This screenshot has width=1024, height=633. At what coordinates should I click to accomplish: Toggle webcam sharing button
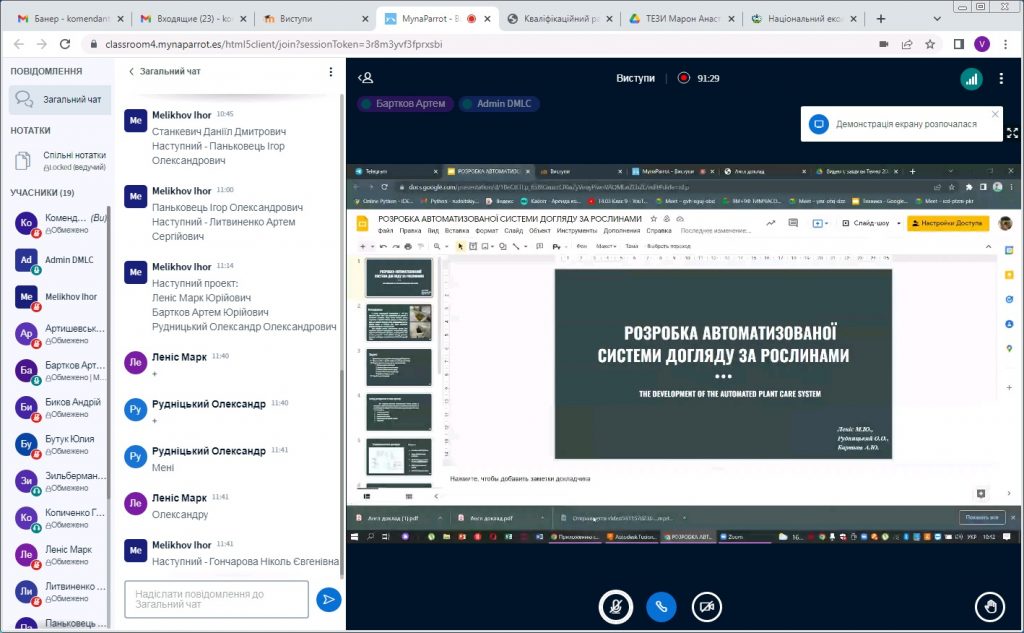pos(706,606)
